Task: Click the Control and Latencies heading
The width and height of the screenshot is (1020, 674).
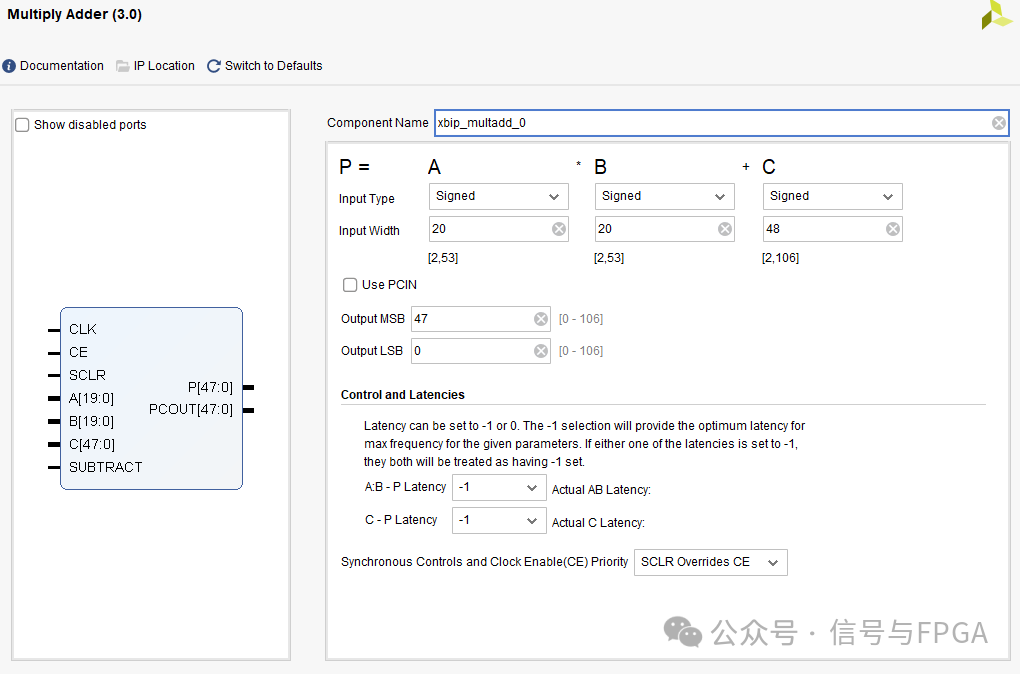Action: click(403, 395)
